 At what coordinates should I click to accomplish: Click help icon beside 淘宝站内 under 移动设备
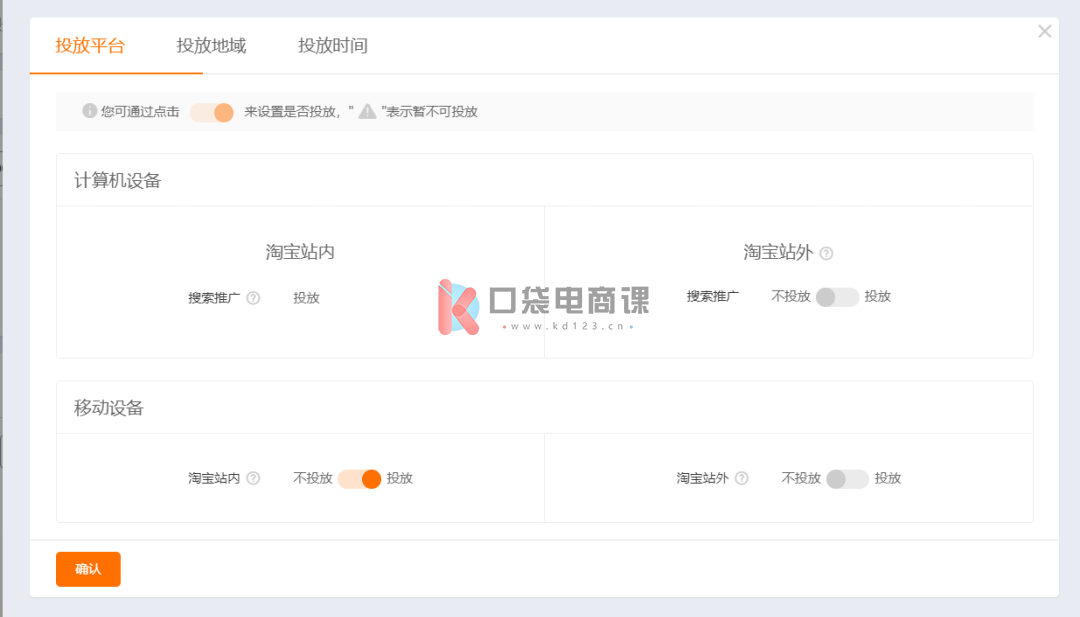click(x=253, y=479)
